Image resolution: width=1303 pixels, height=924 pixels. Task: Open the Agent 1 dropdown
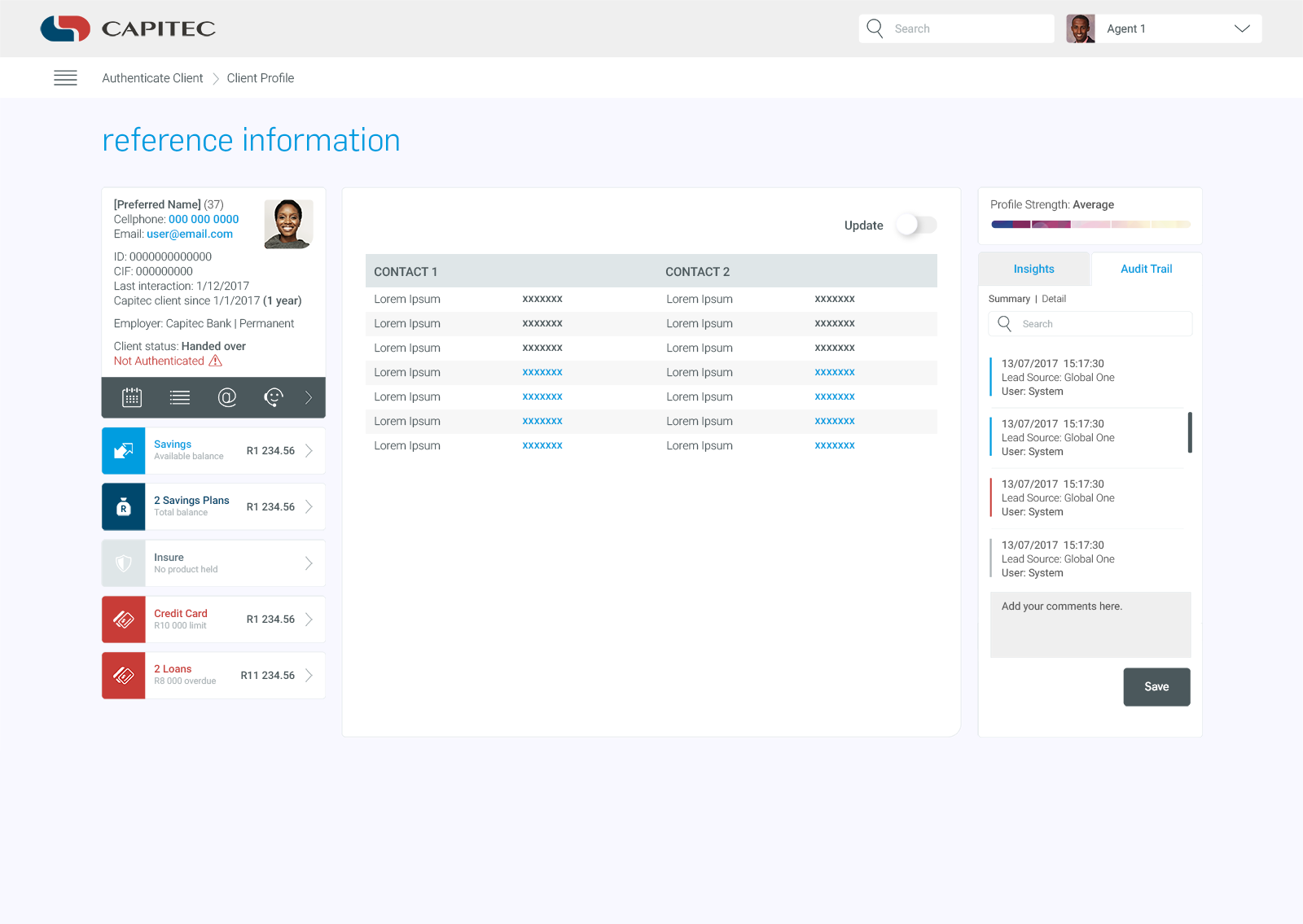click(1242, 28)
